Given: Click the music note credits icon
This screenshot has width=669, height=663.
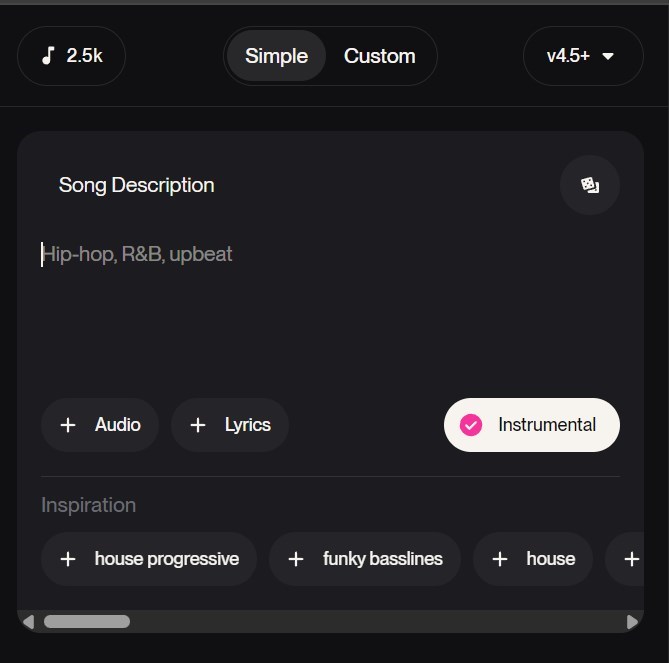Looking at the screenshot, I should click(x=48, y=55).
